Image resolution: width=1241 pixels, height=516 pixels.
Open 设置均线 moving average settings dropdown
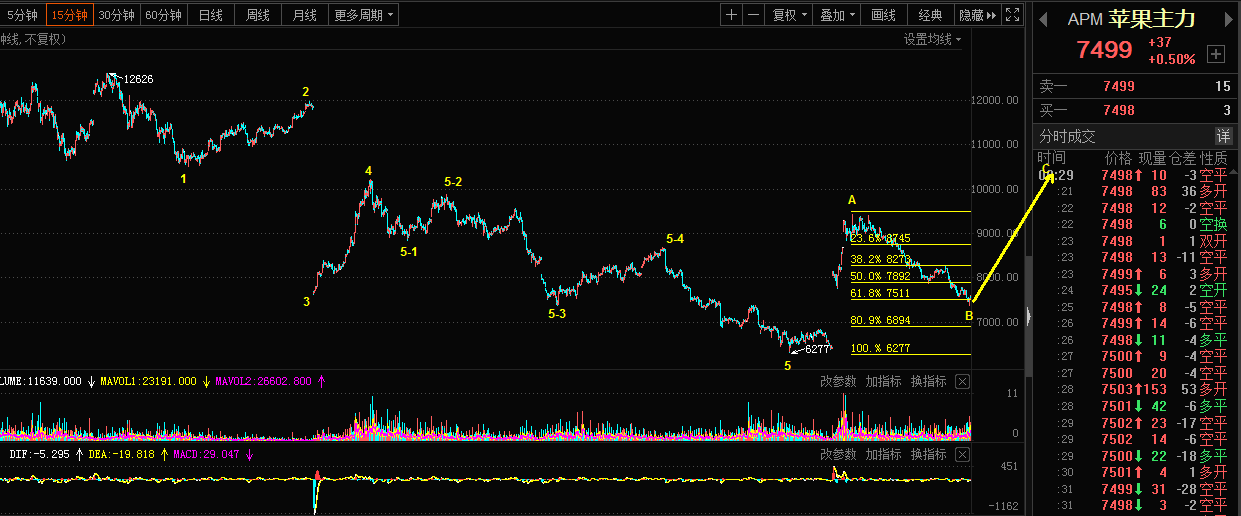pos(932,40)
